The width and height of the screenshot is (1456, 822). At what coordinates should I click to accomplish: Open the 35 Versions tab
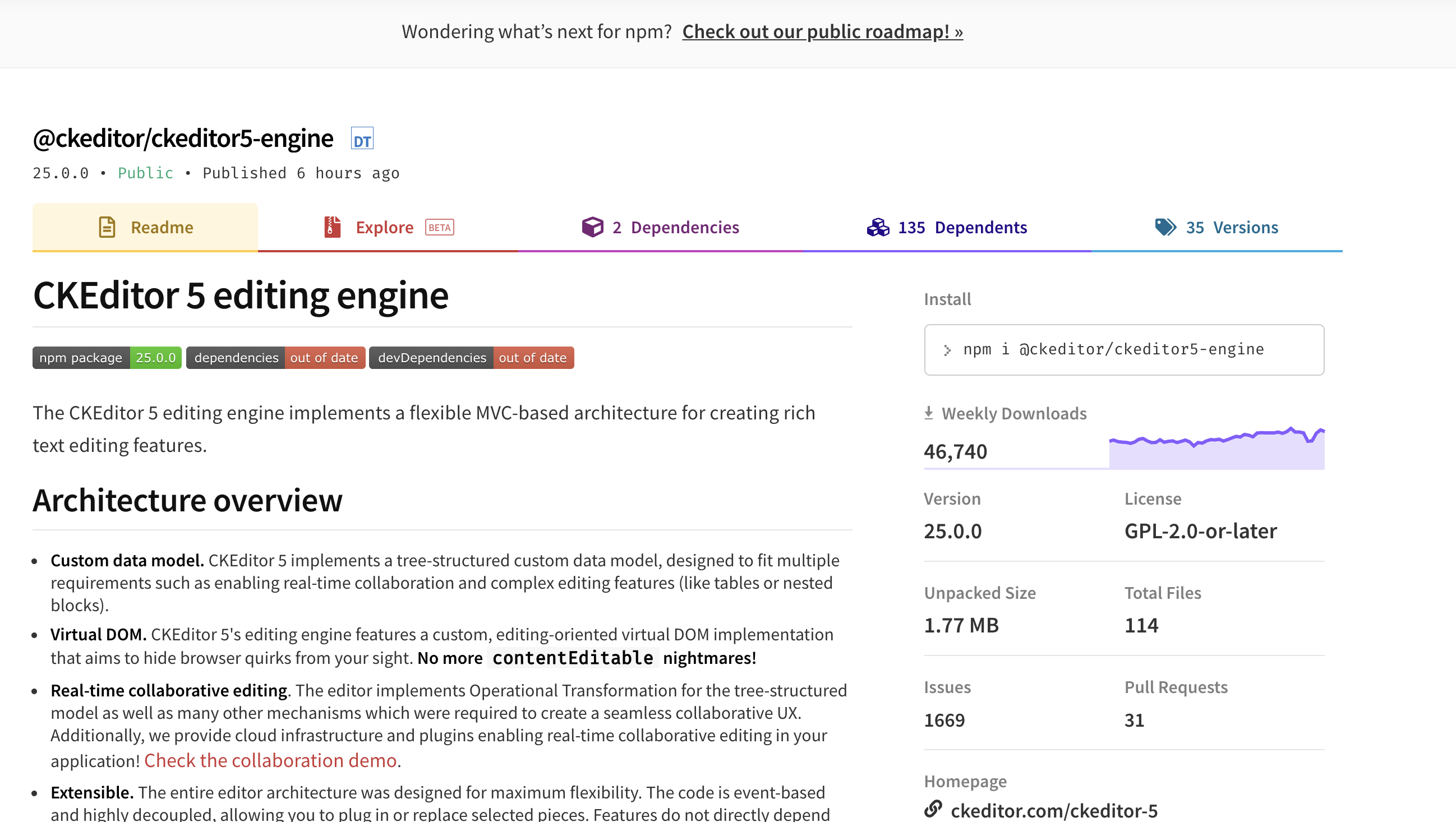[x=1217, y=227]
